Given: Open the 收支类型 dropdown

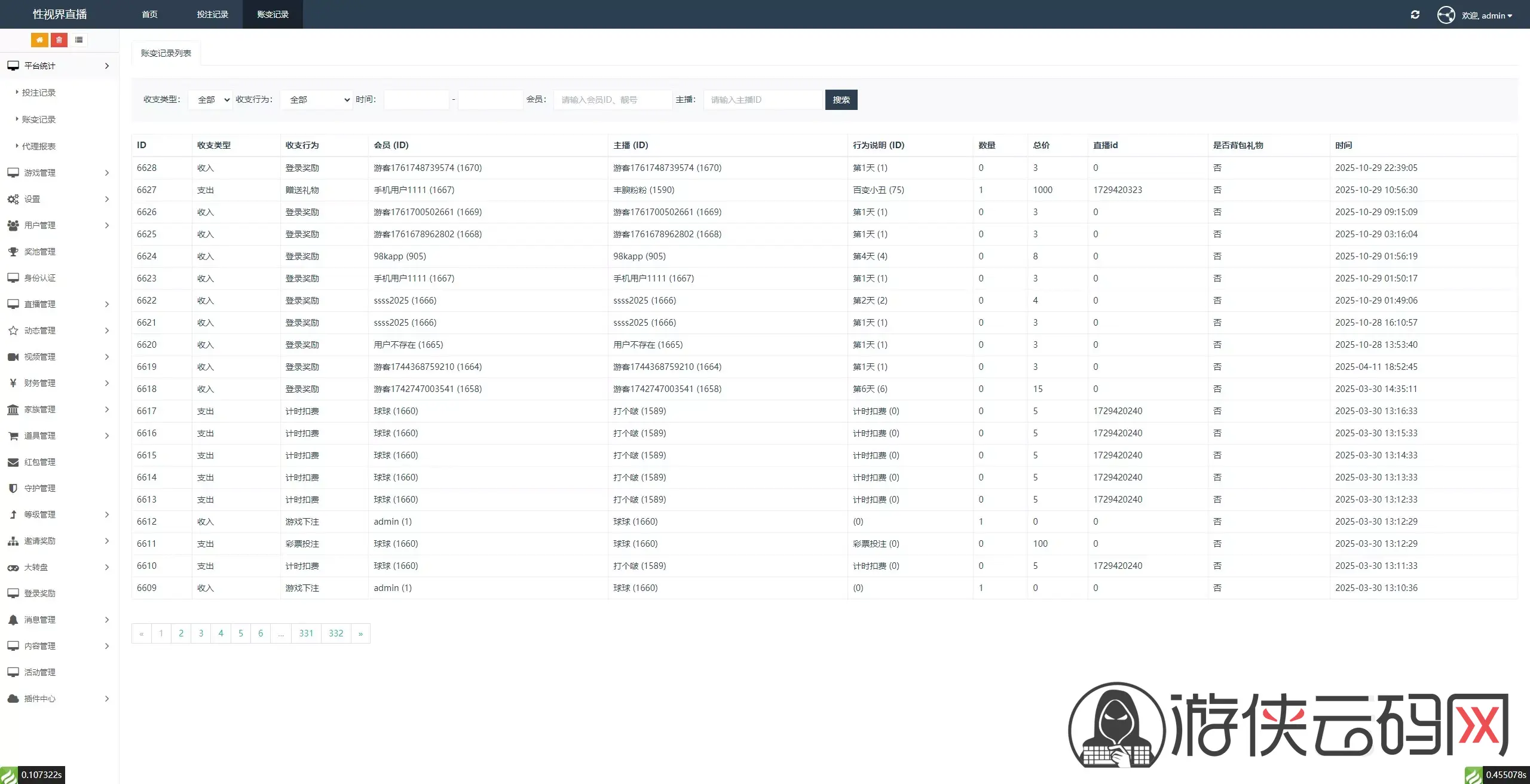Looking at the screenshot, I should (x=210, y=100).
